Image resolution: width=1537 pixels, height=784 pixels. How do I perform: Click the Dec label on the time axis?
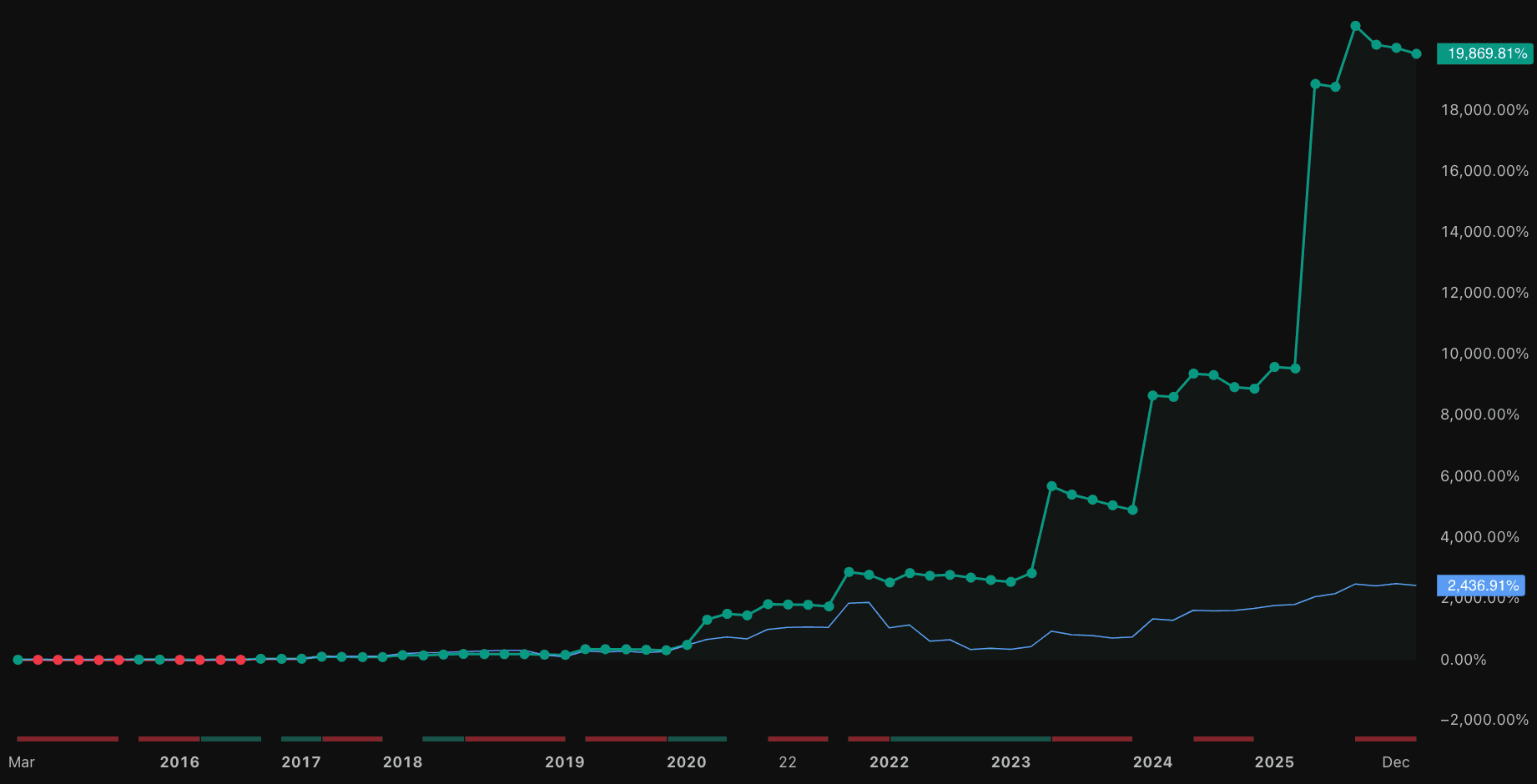coord(1395,761)
